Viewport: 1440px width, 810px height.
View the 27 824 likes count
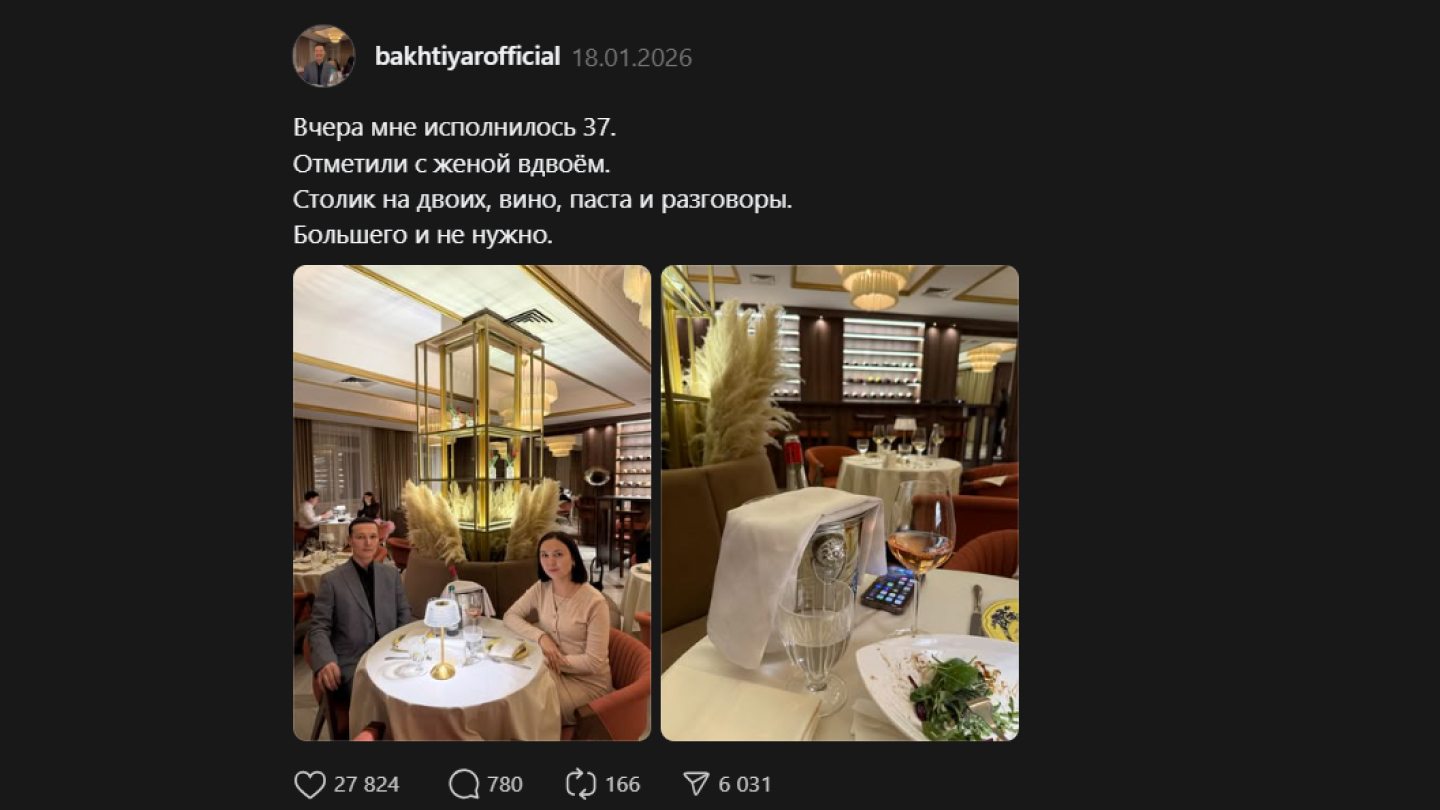point(366,784)
